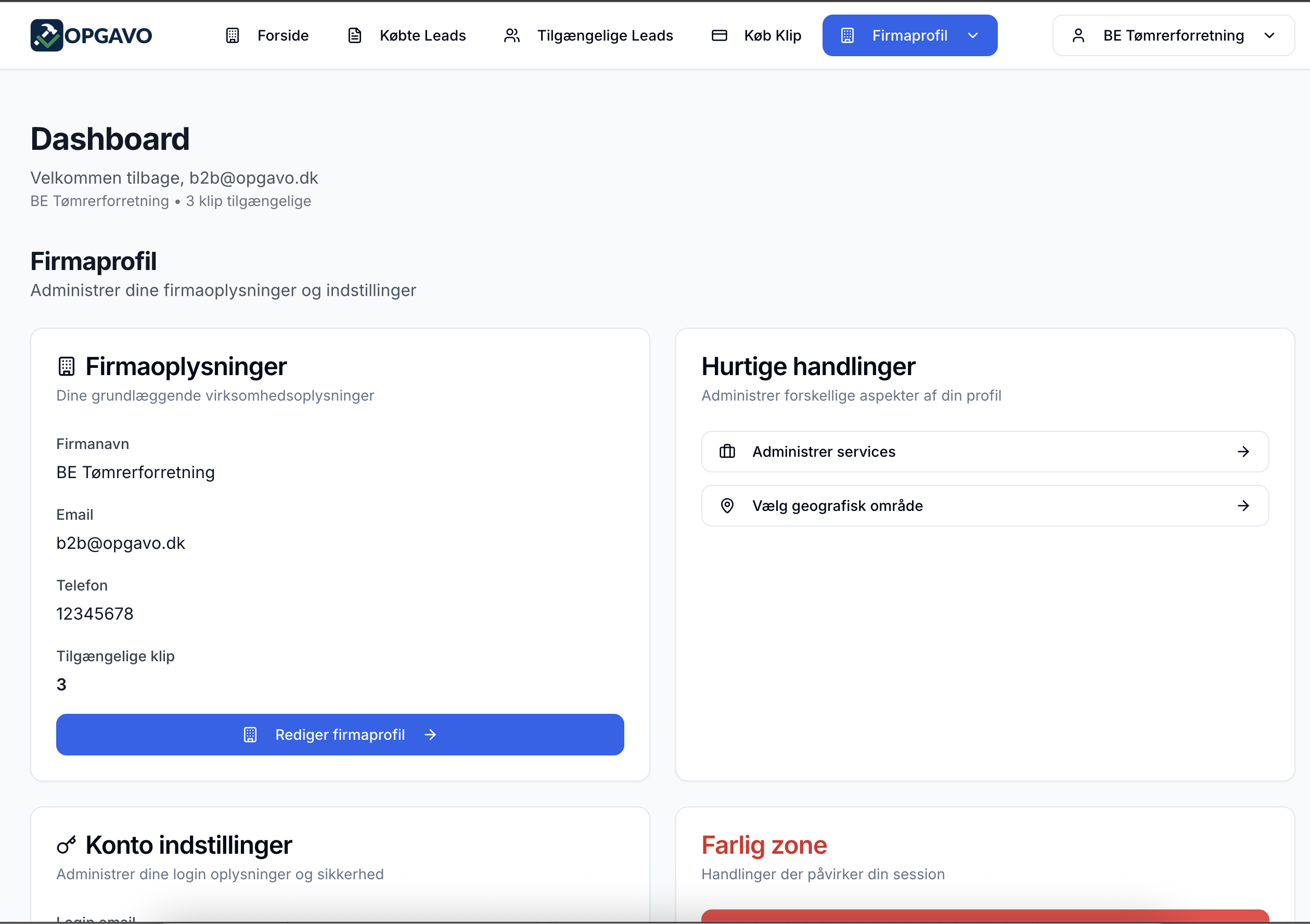Click the key icon beside Konto indstillinger
1310x924 pixels.
67,845
